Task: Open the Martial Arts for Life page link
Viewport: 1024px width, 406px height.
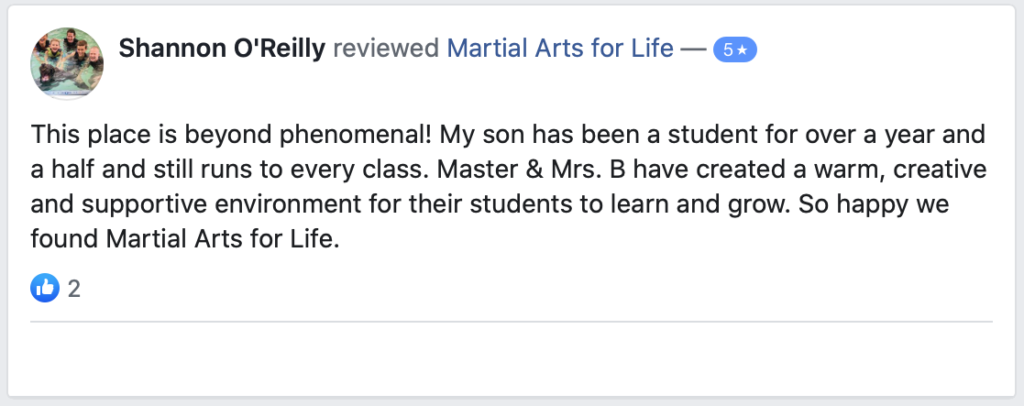Action: coord(560,49)
